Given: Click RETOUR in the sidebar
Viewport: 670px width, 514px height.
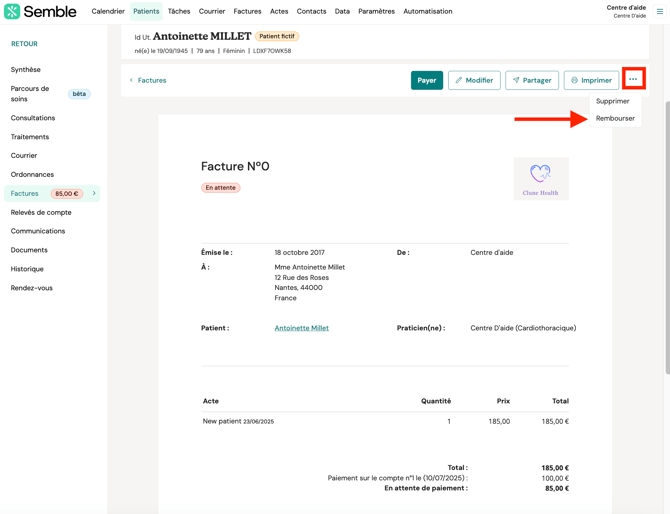Looking at the screenshot, I should point(24,44).
